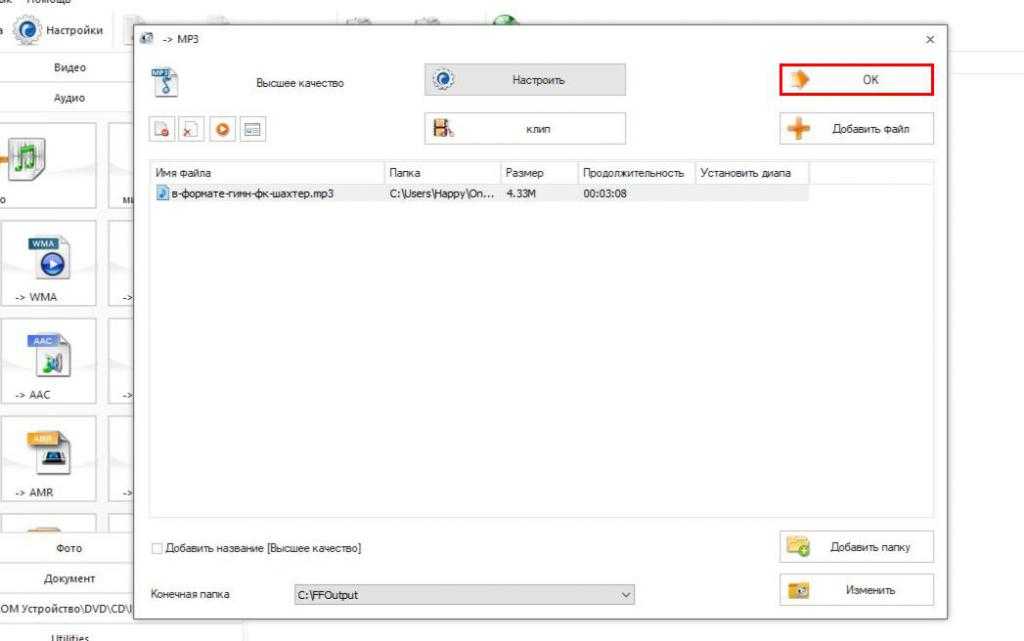Viewport: 1024px width, 641px height.
Task: Click the -> AMR format tile
Action: [x=49, y=459]
